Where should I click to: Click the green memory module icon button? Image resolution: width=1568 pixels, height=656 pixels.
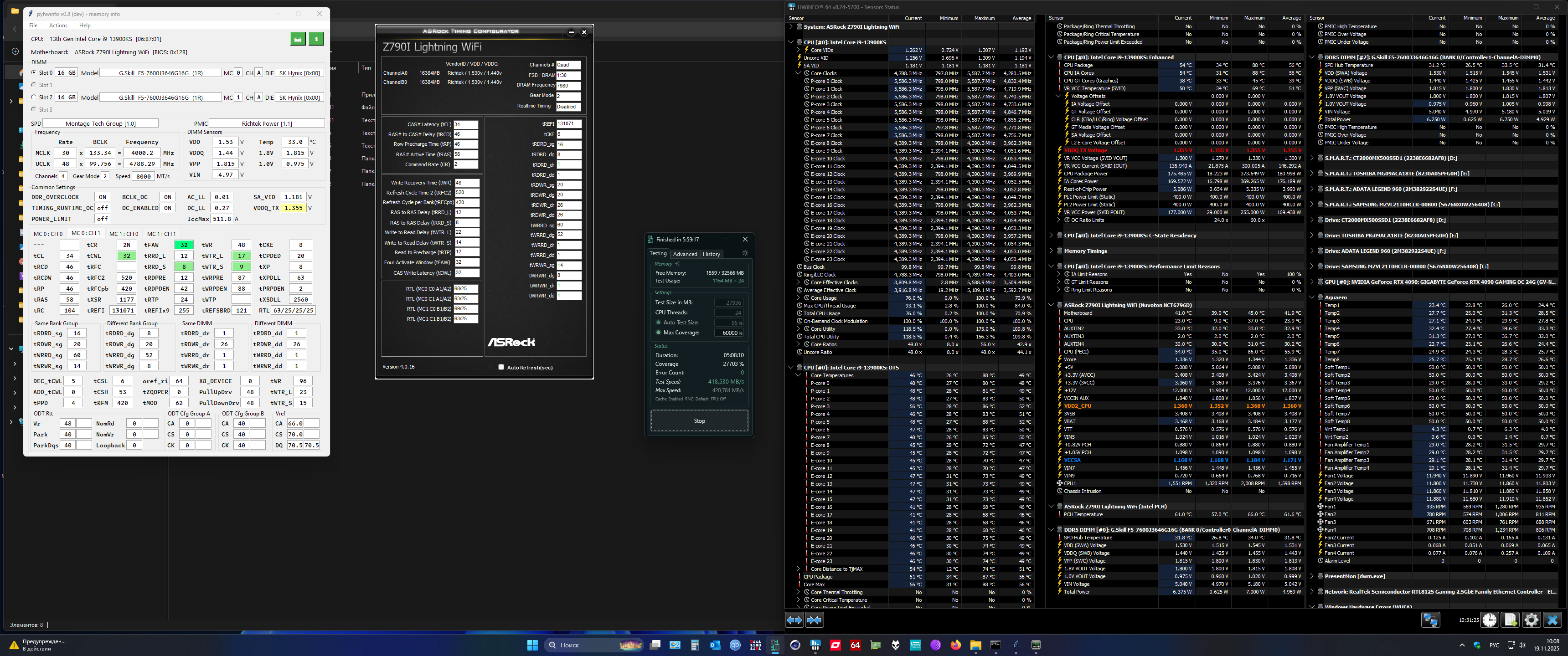(298, 39)
